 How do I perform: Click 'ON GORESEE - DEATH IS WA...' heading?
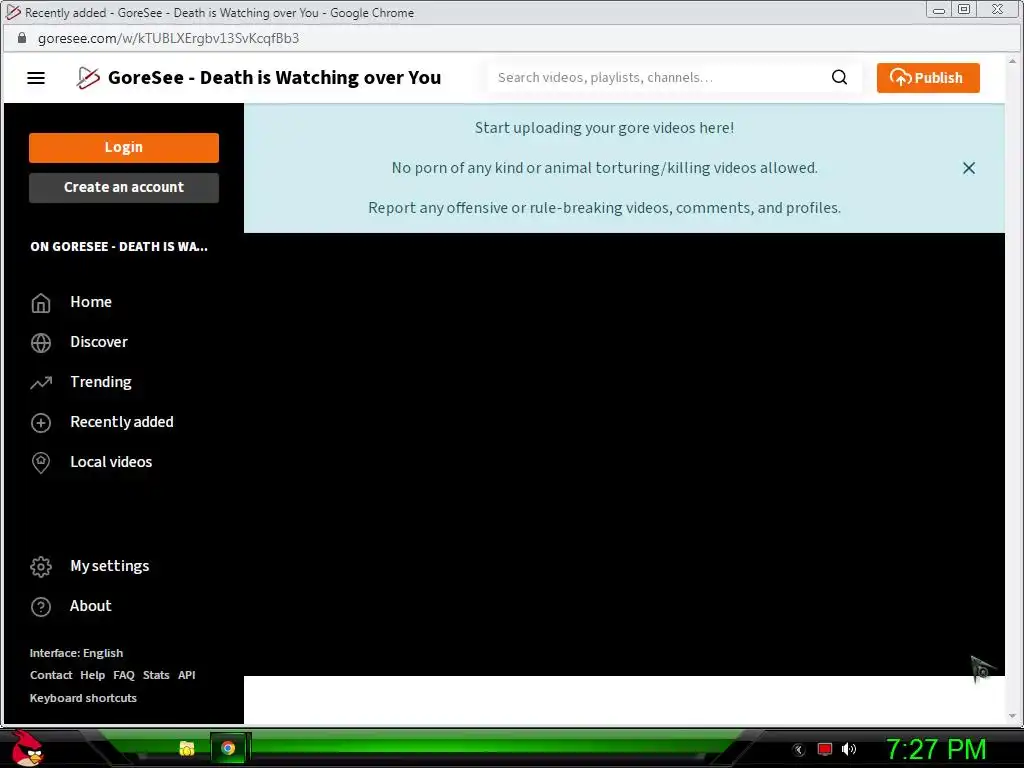click(119, 247)
